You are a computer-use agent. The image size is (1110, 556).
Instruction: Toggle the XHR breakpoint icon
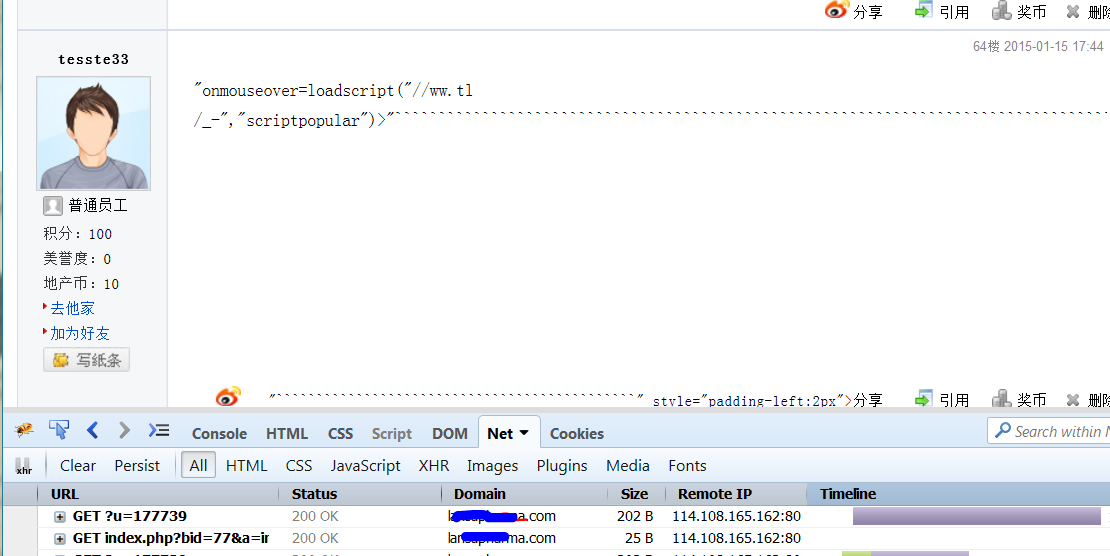(24, 466)
